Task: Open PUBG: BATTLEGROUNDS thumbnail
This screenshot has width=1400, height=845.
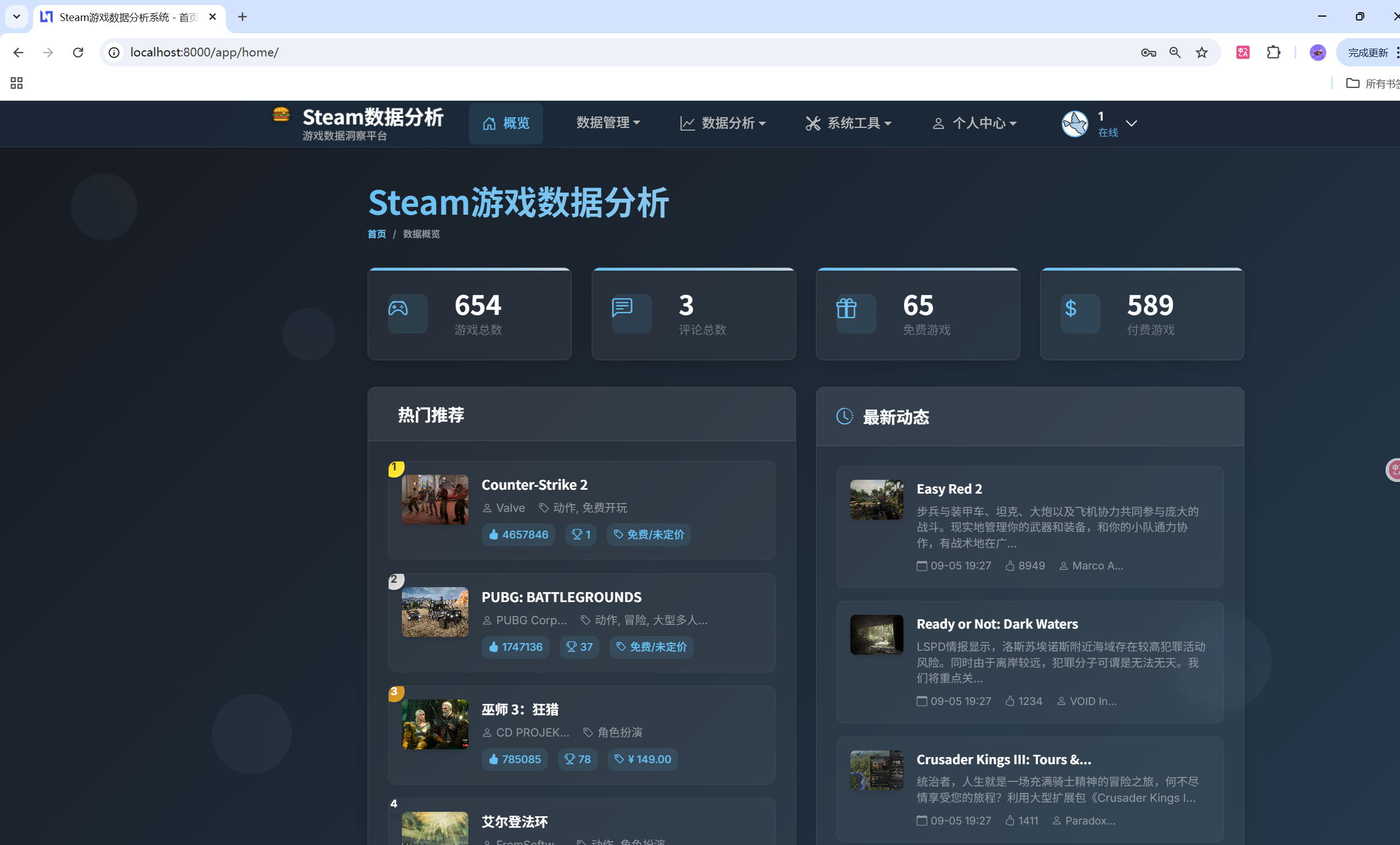Action: point(435,612)
